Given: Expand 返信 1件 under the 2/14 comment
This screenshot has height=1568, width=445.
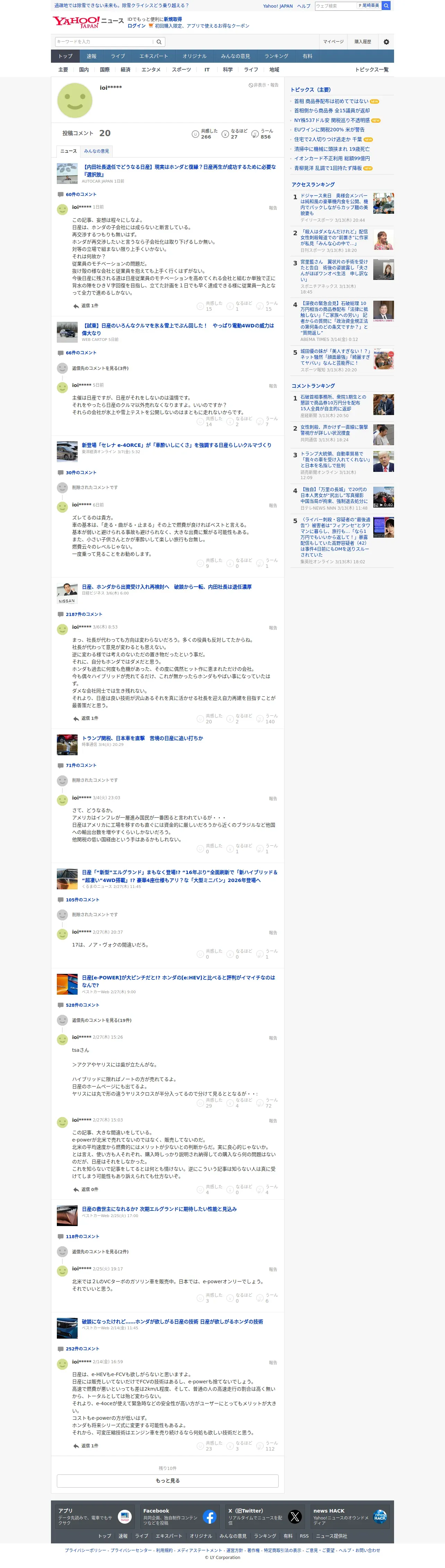Looking at the screenshot, I should (85, 1446).
